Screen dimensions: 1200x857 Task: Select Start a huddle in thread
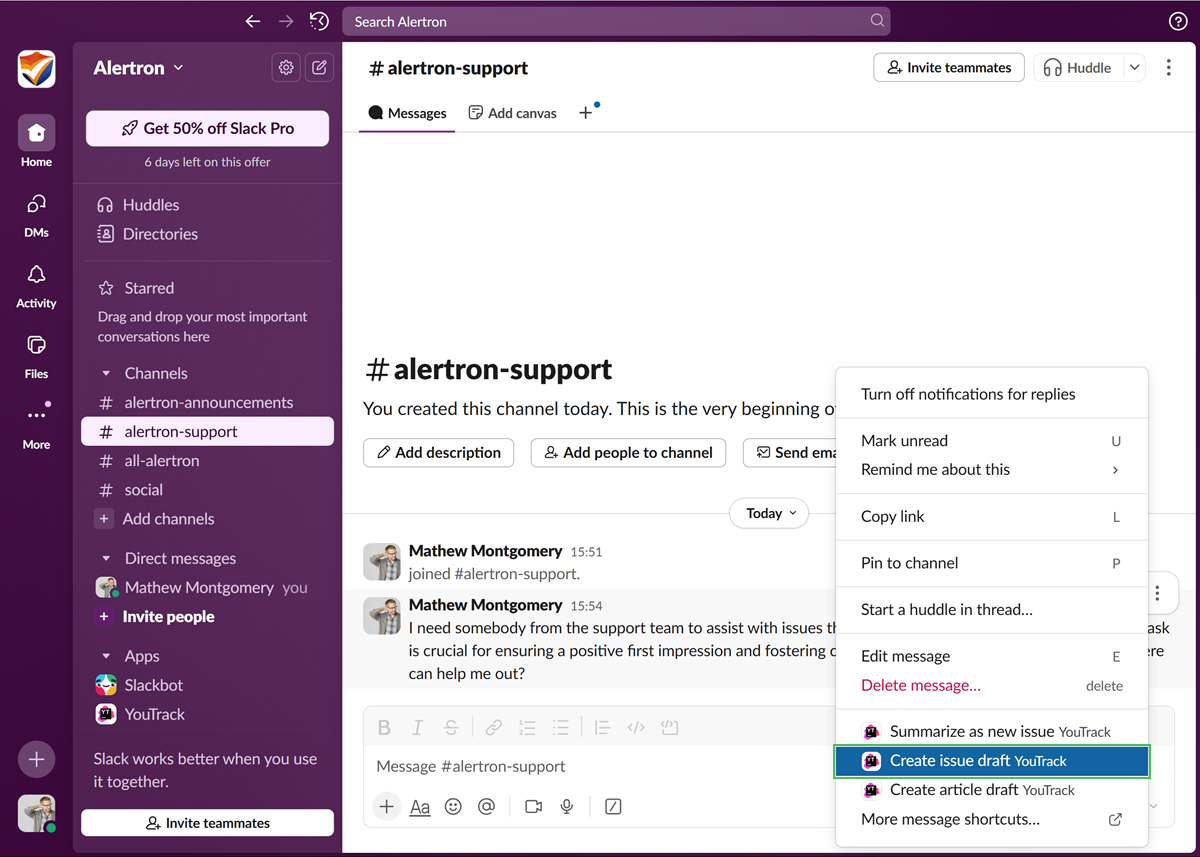991,609
